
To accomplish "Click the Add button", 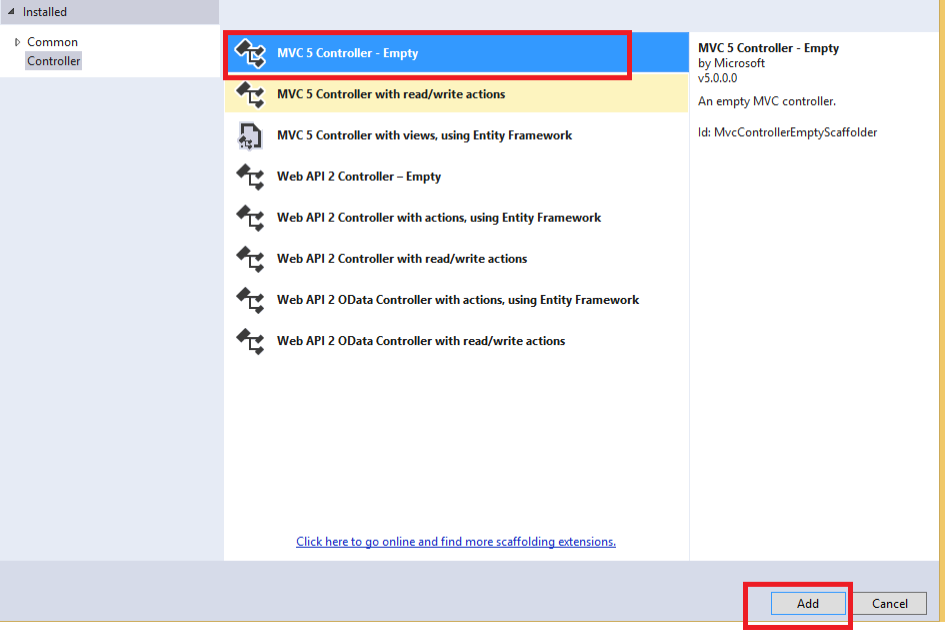I will click(x=808, y=604).
